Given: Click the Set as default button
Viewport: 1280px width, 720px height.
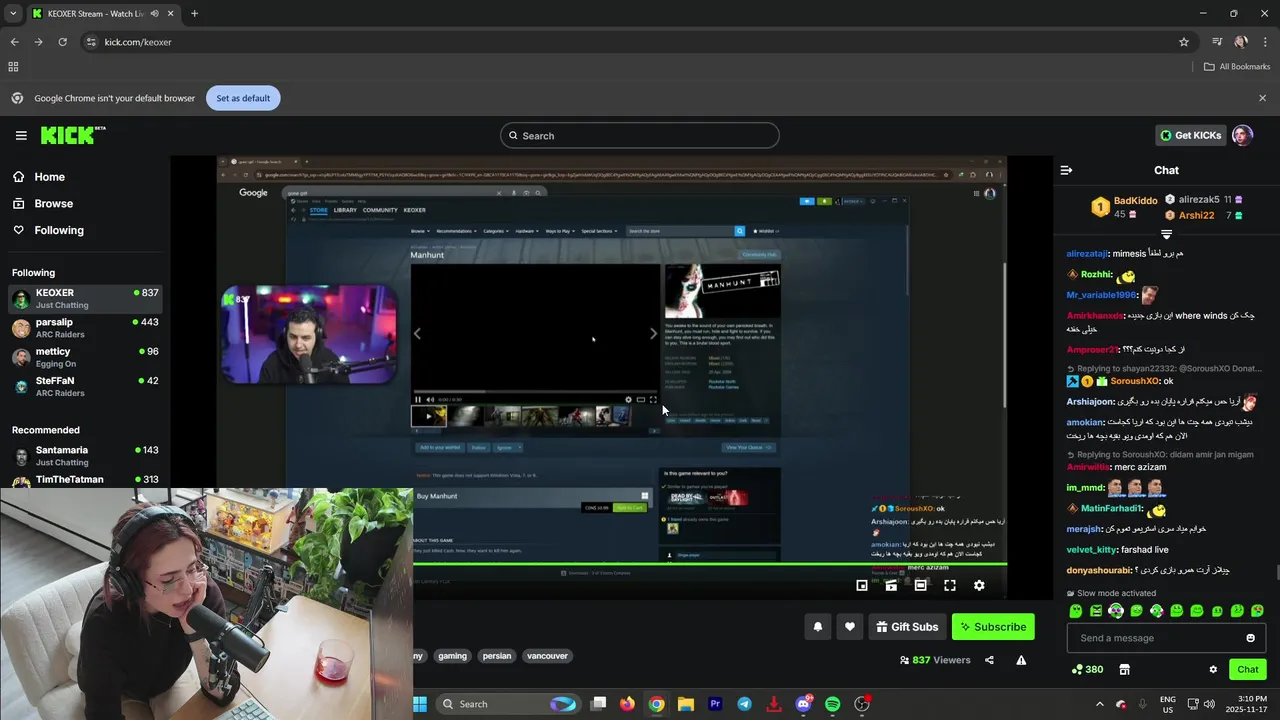Looking at the screenshot, I should (x=243, y=98).
